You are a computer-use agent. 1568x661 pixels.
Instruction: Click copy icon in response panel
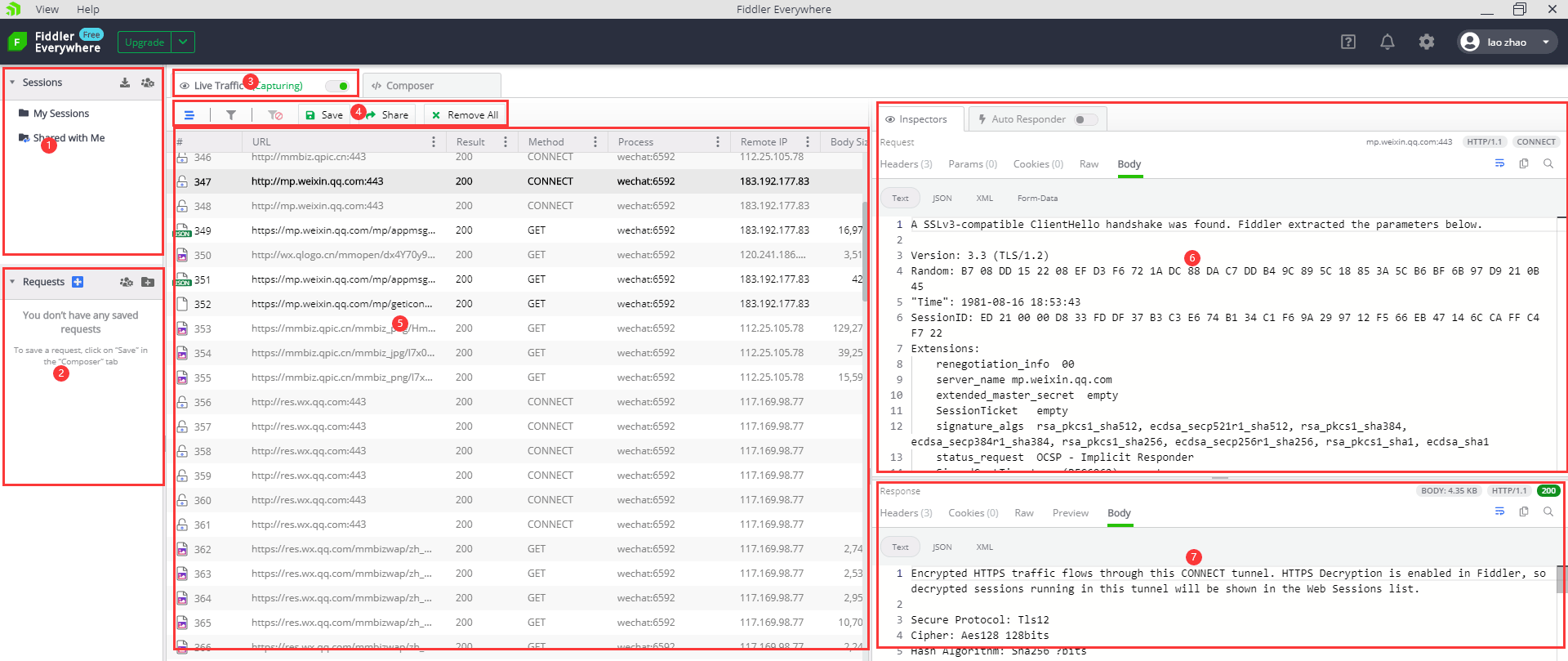(x=1524, y=511)
